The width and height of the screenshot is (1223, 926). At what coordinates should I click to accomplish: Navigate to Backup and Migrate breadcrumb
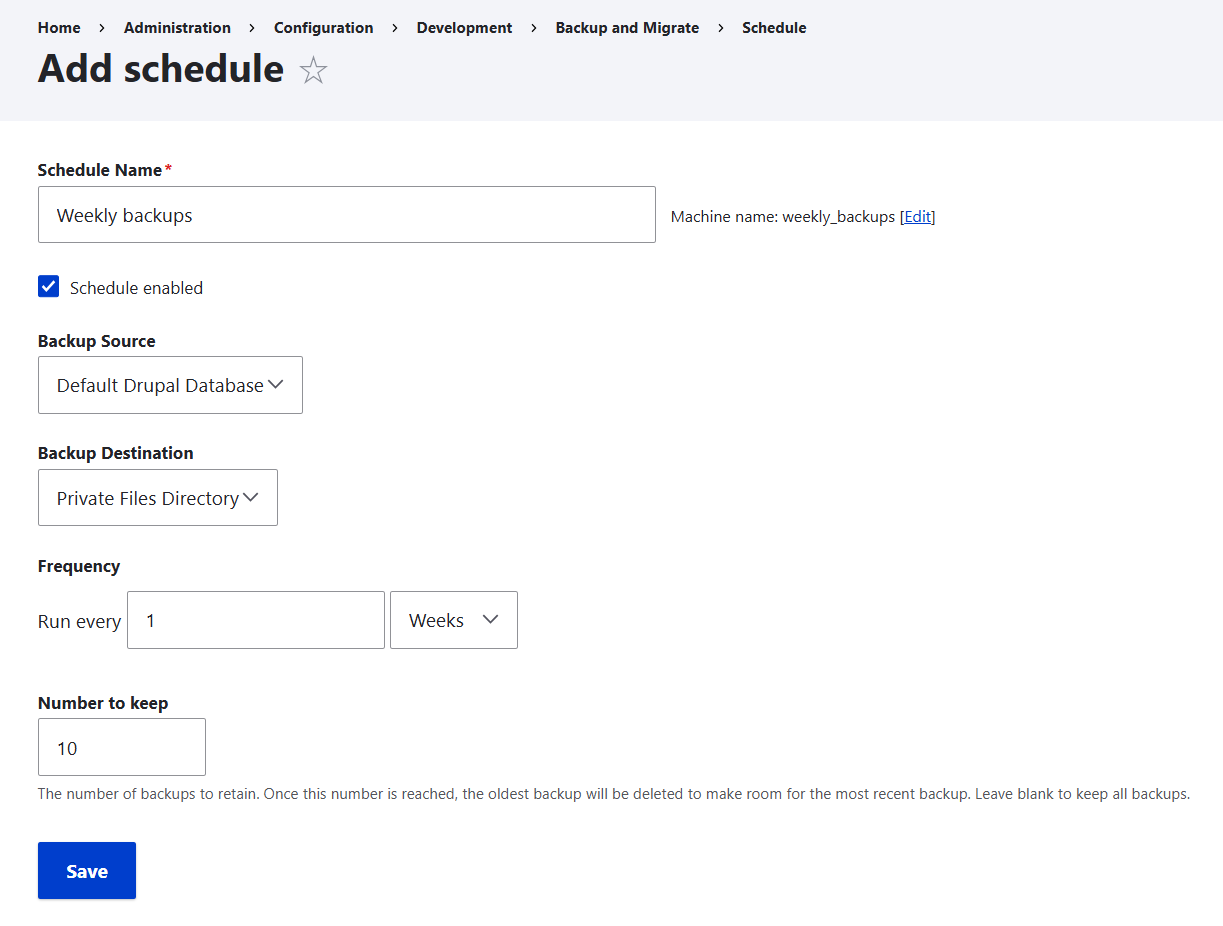[x=627, y=27]
